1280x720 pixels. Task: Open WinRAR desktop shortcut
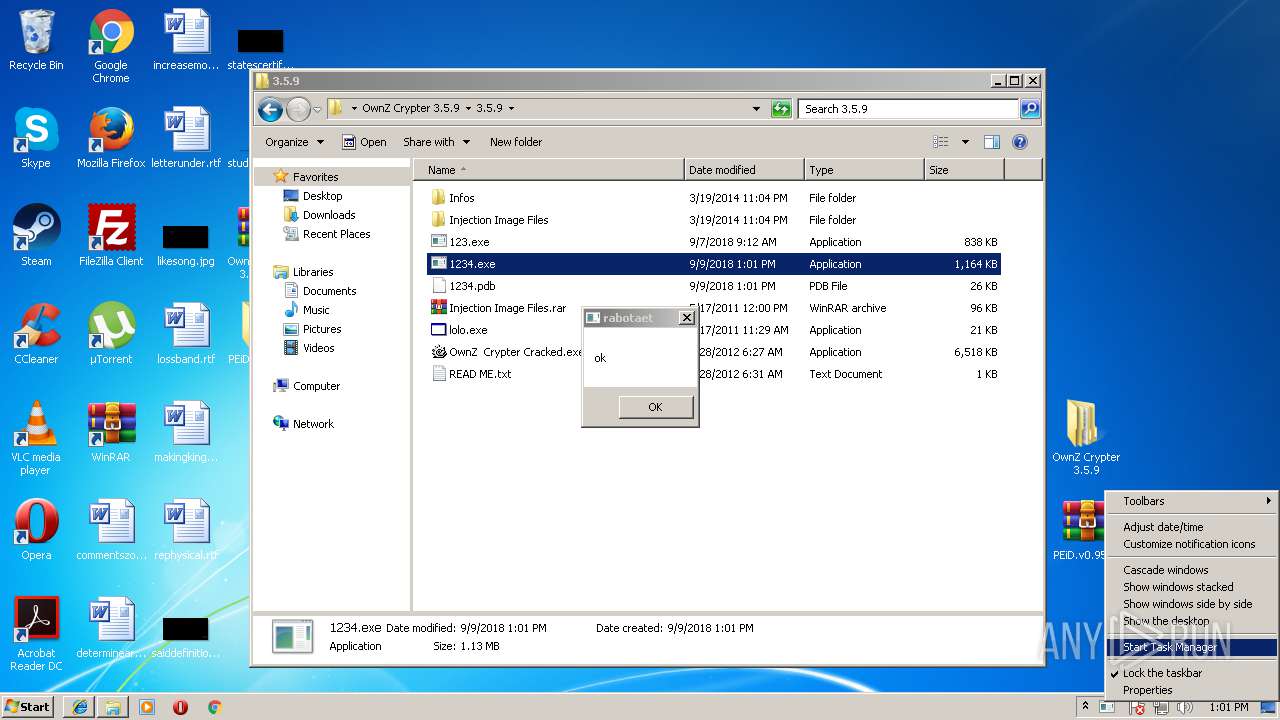click(x=111, y=432)
